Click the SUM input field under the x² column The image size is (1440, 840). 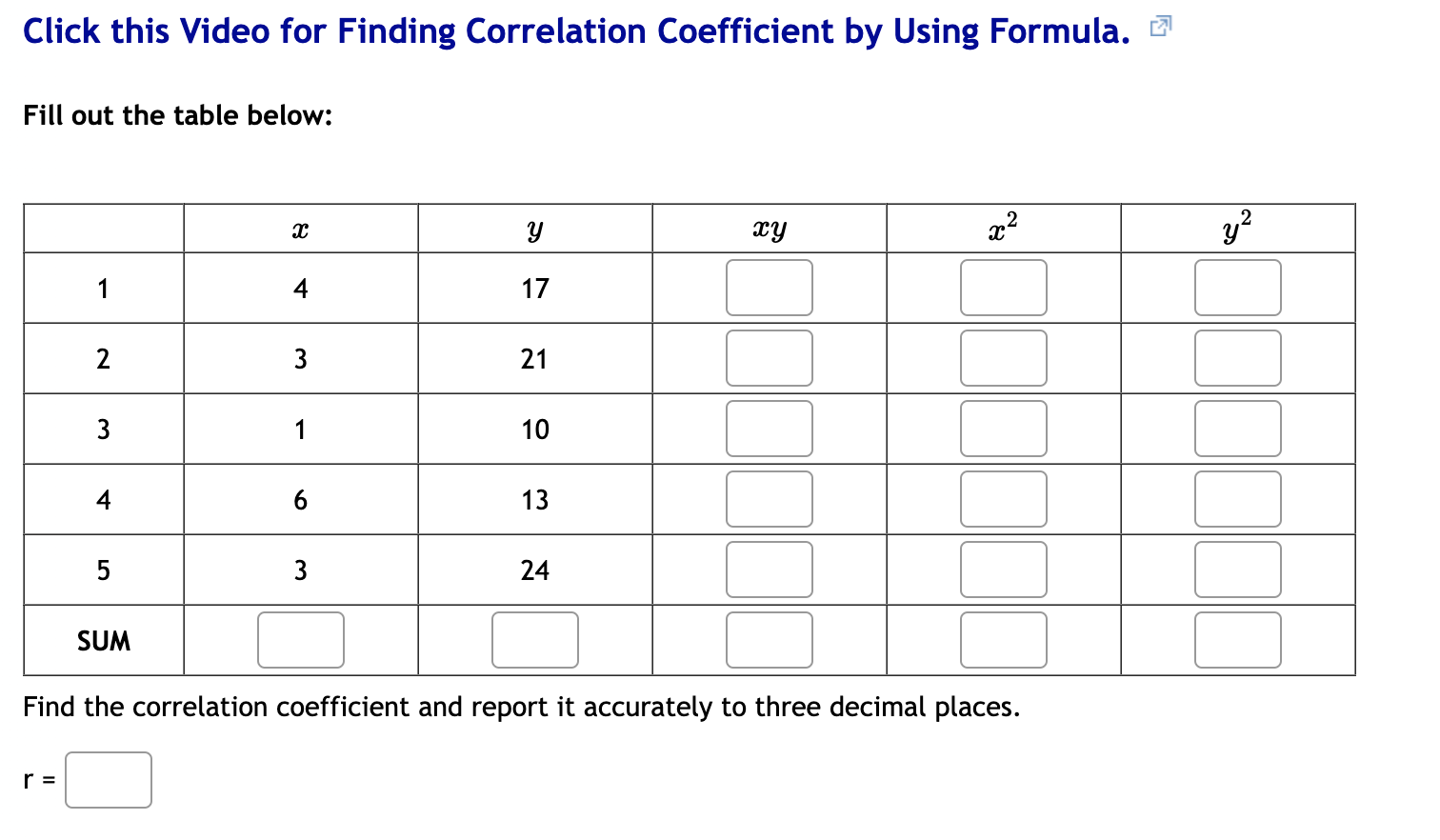(1004, 639)
